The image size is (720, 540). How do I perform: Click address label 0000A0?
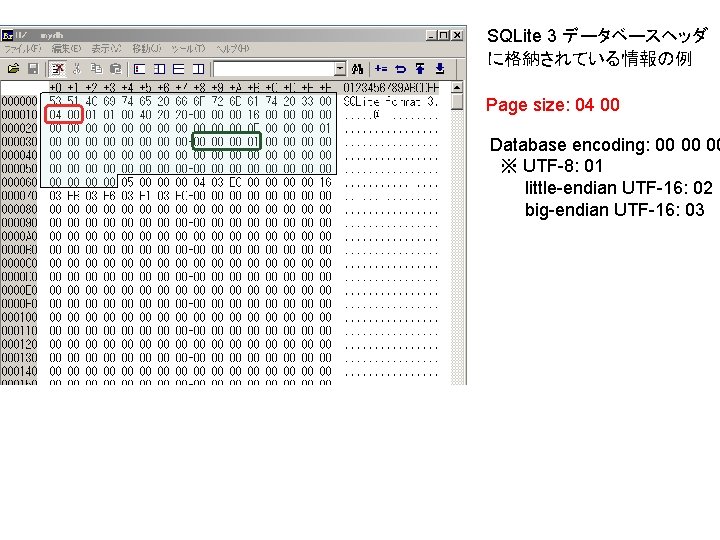pyautogui.click(x=19, y=236)
